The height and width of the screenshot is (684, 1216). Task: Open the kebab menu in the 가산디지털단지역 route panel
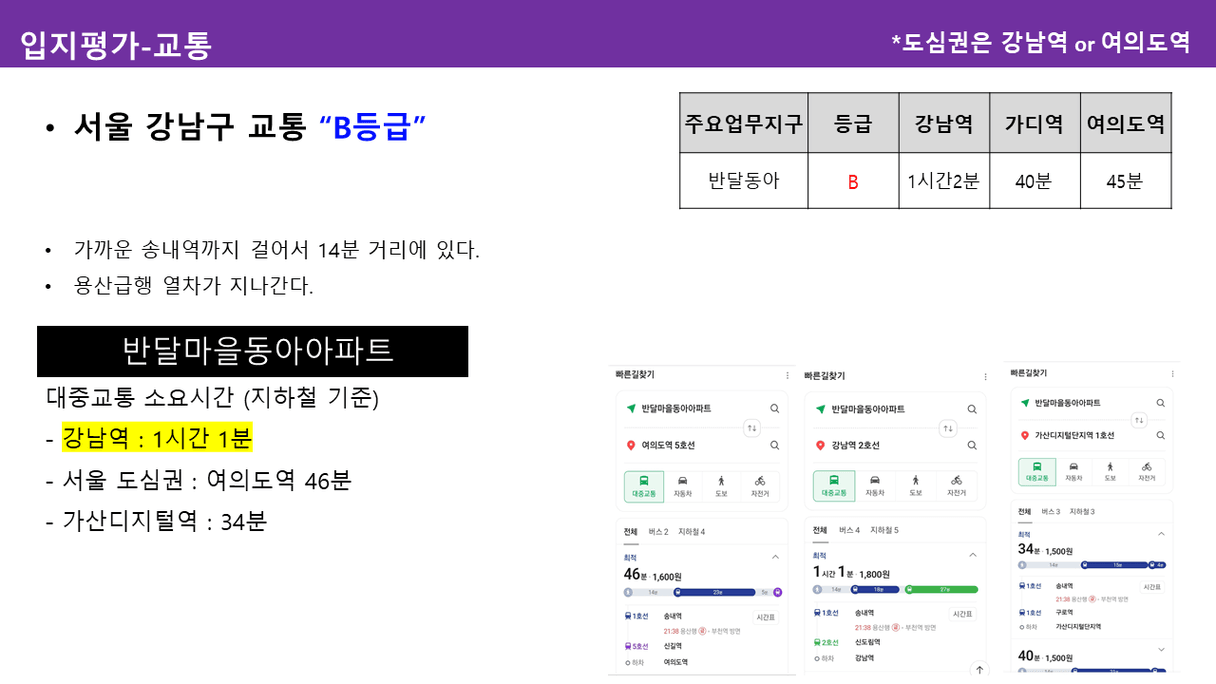(x=1172, y=373)
